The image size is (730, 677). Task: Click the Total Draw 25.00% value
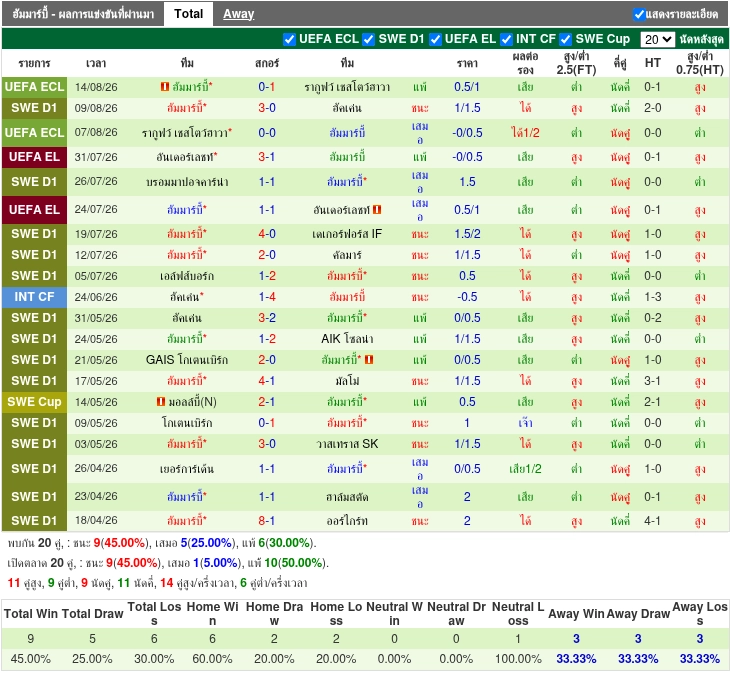click(92, 659)
